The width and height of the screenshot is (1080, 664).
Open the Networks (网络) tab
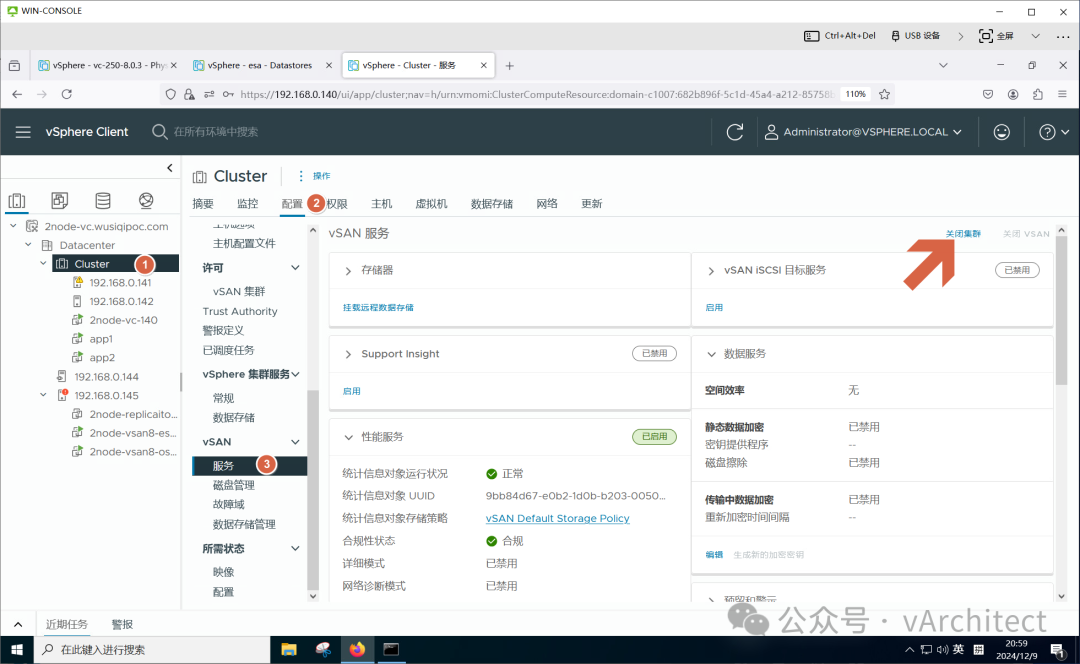pyautogui.click(x=547, y=204)
